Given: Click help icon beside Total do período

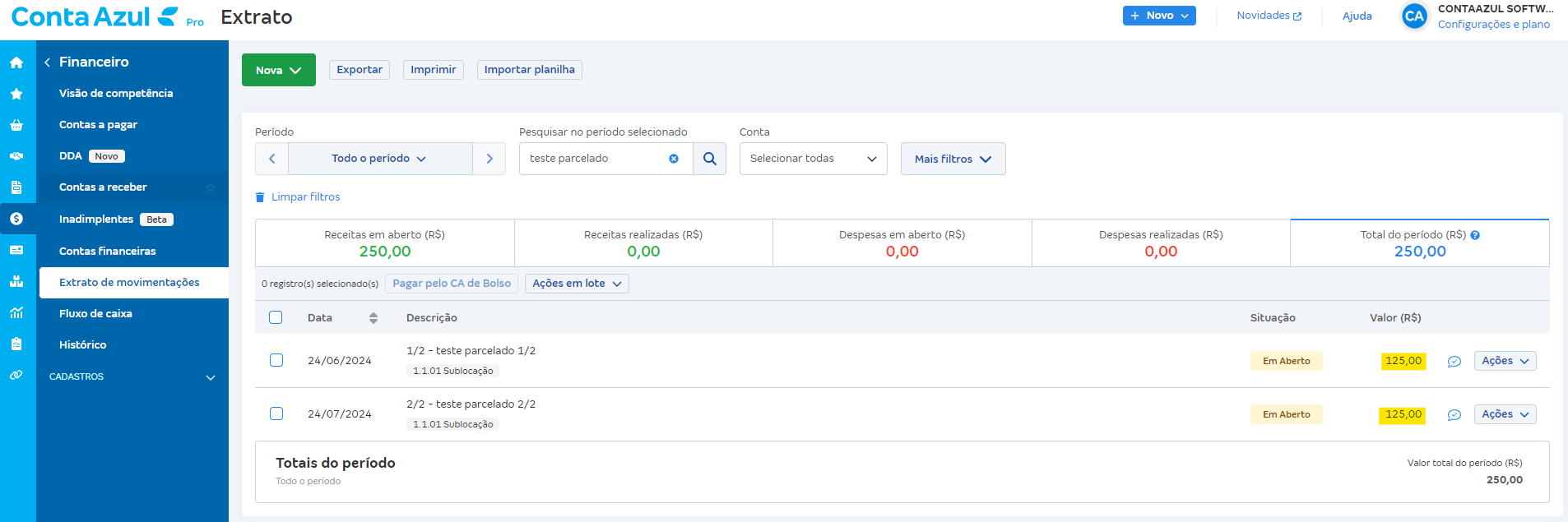Looking at the screenshot, I should [1475, 235].
